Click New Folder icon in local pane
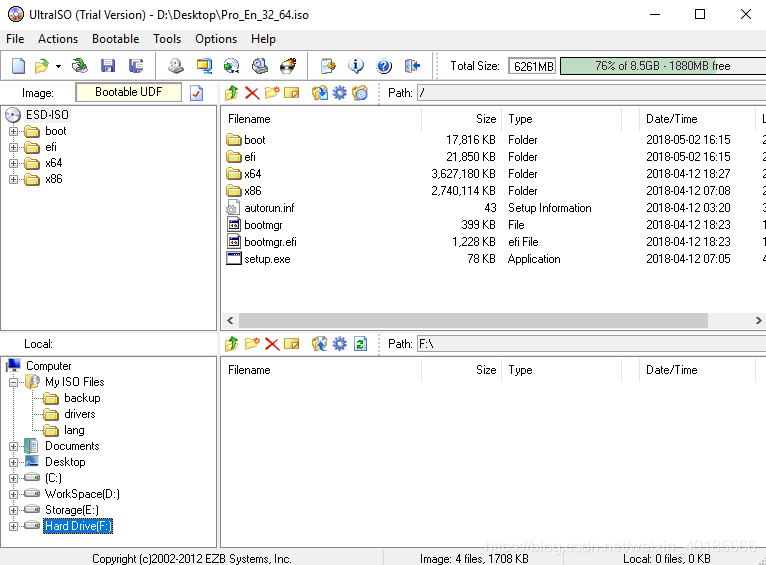Image resolution: width=766 pixels, height=565 pixels. point(252,344)
